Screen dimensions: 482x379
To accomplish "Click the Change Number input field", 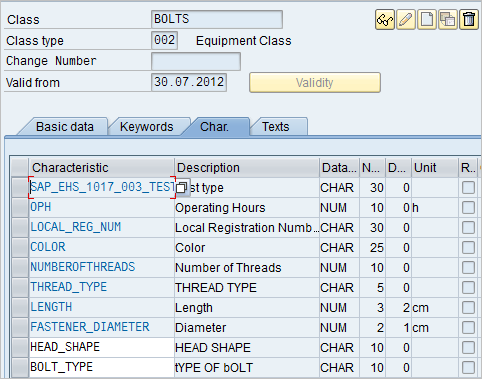I will pos(196,61).
